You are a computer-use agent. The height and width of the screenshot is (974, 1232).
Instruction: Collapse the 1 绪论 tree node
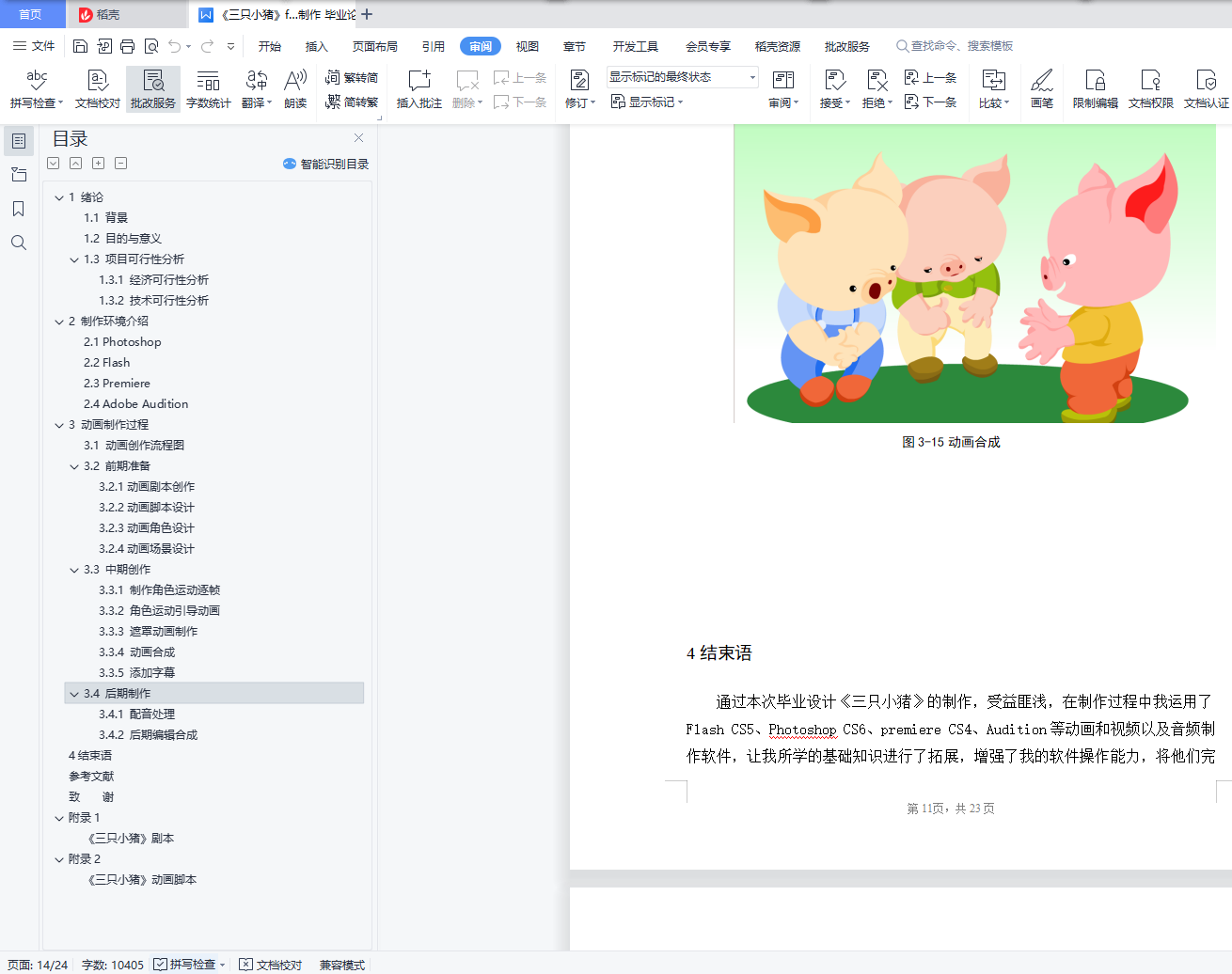click(x=59, y=197)
